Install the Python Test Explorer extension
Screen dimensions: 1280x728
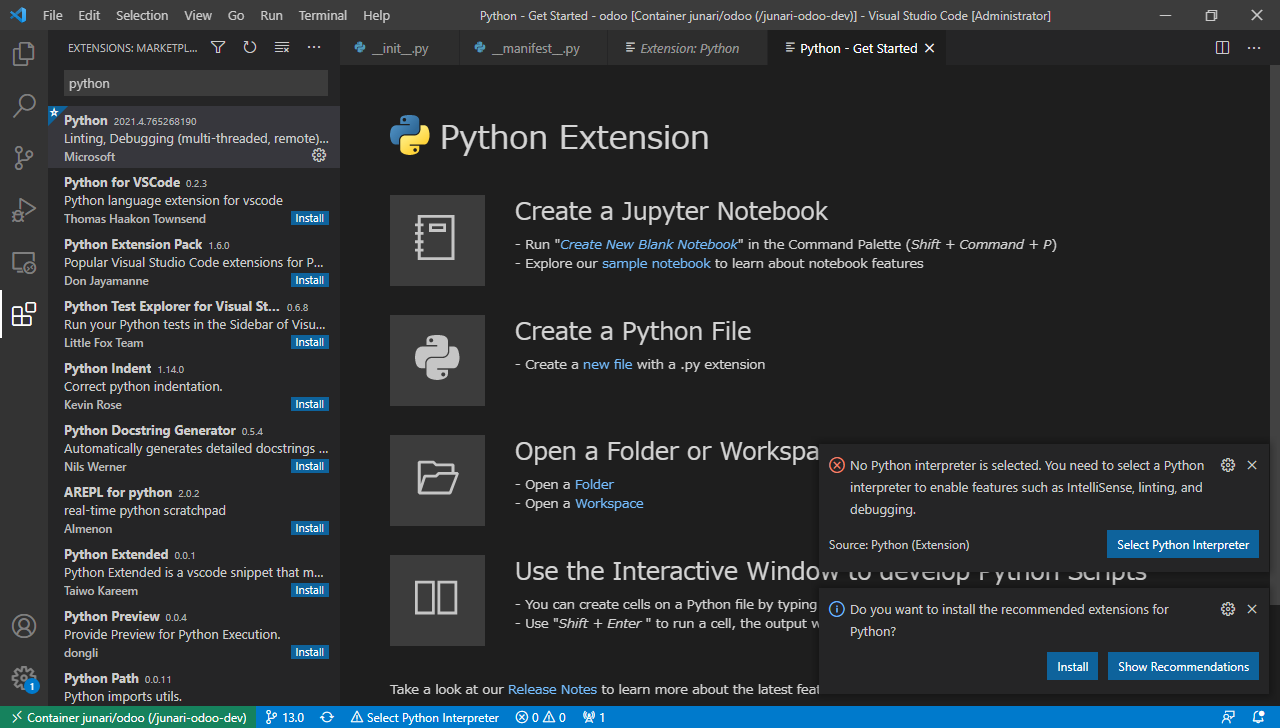(310, 342)
